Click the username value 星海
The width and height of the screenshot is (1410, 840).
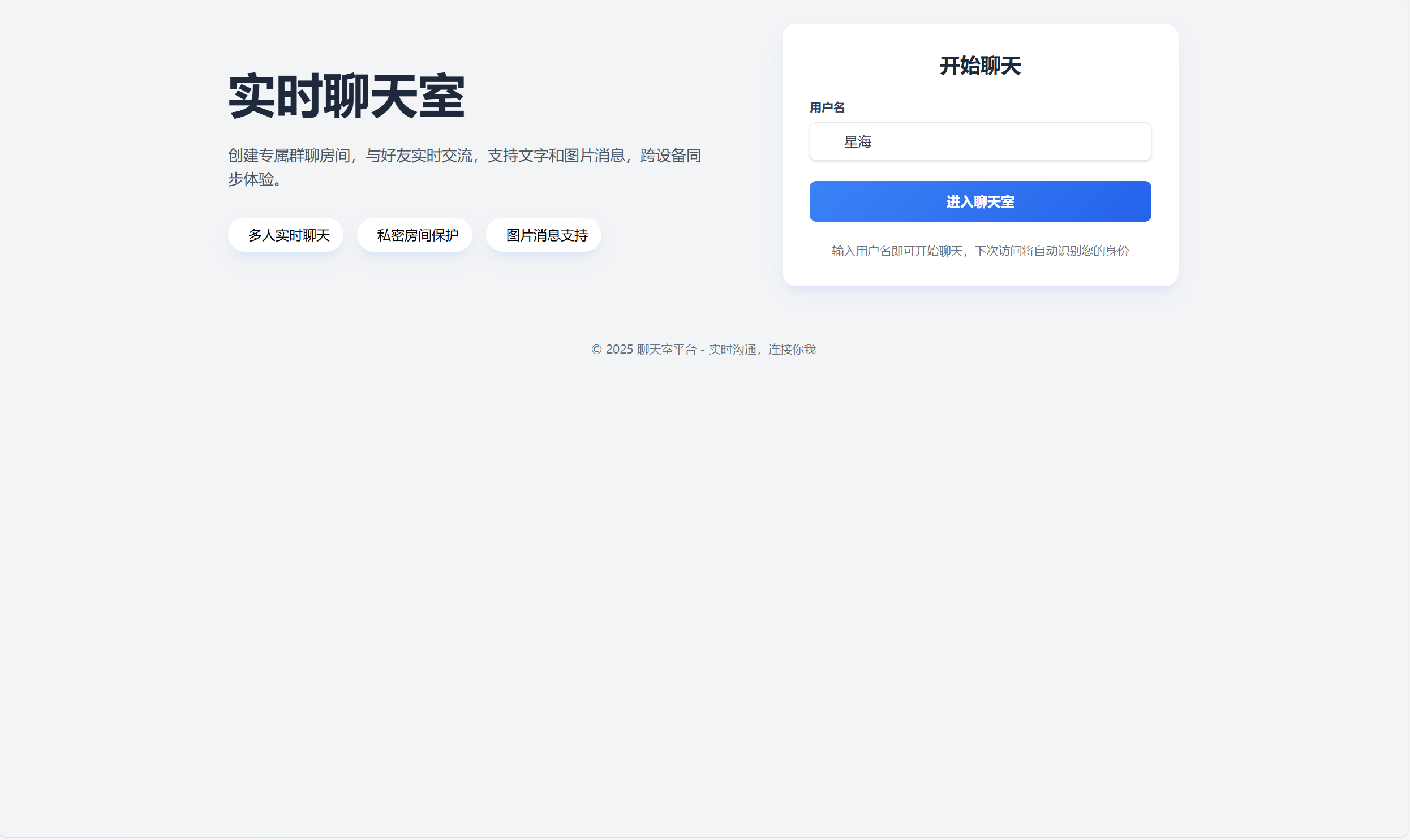tap(858, 141)
